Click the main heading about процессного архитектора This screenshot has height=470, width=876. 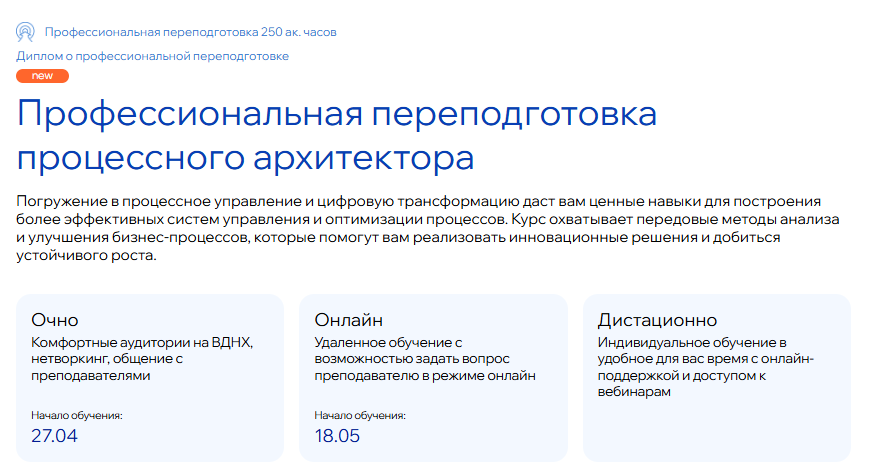click(337, 137)
